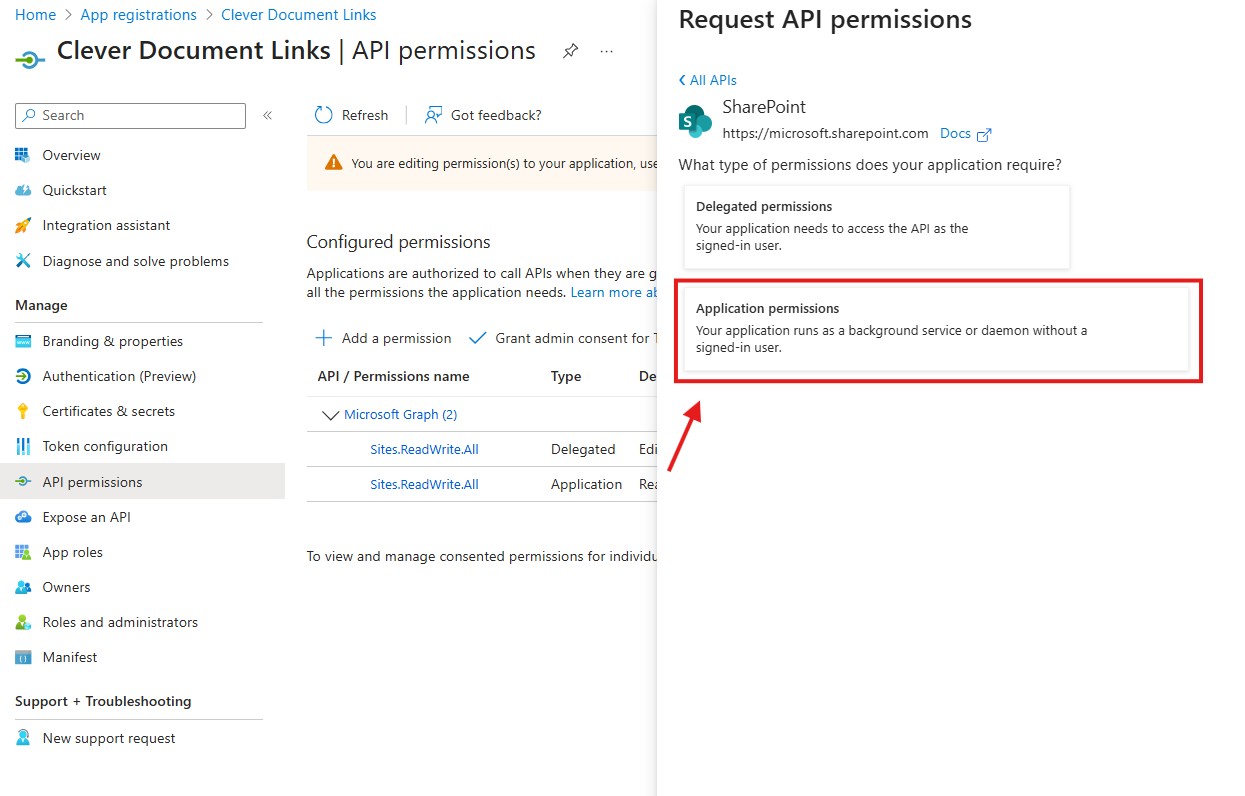
Task: Click the plus icon for Add a permission
Action: (x=324, y=338)
